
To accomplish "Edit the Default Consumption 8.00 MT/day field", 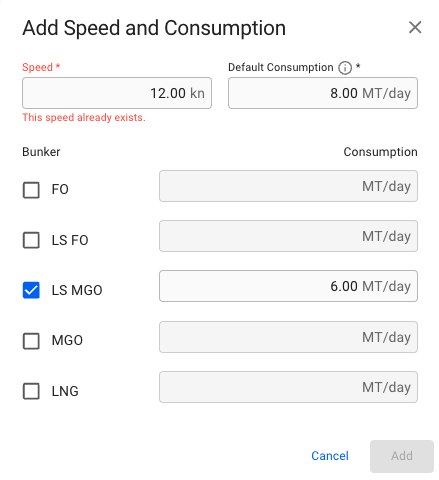I will tap(323, 93).
